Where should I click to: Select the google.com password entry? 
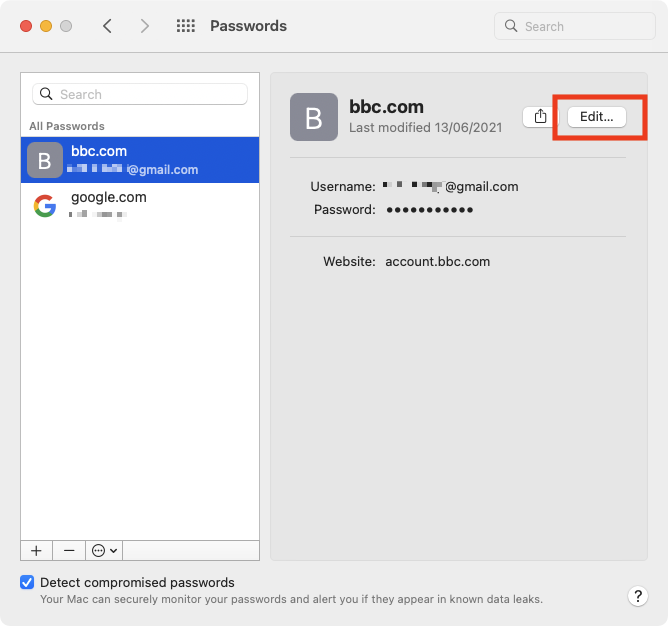click(140, 206)
